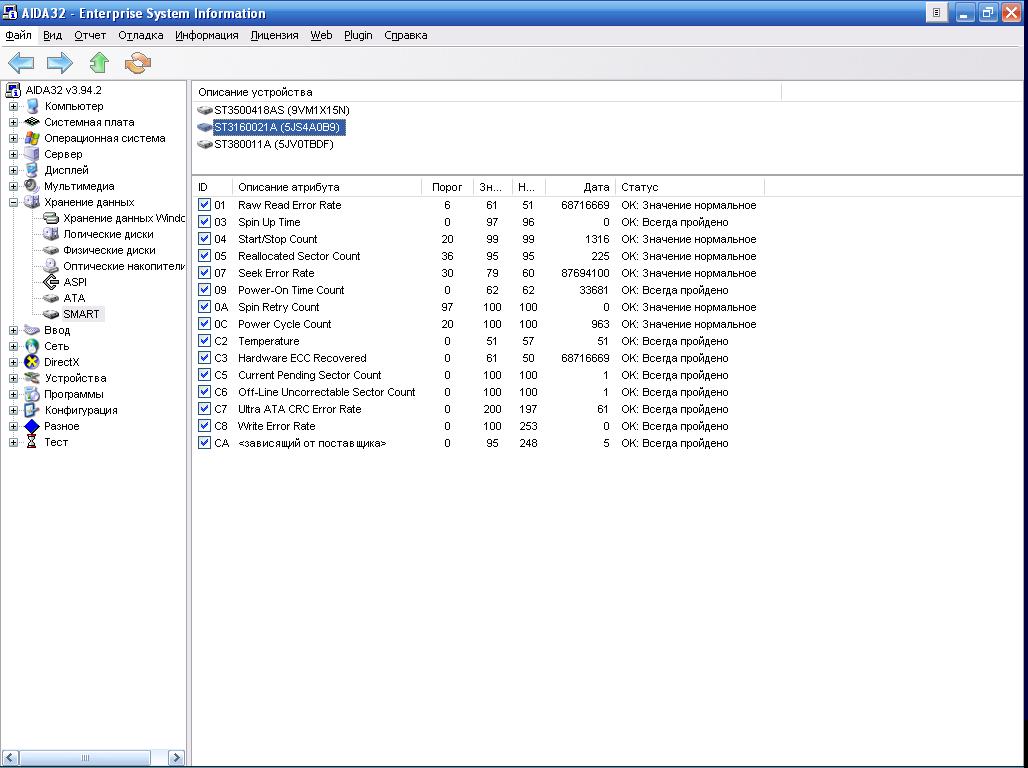Click the Логические диски icon
The image size is (1028, 768).
click(x=51, y=234)
